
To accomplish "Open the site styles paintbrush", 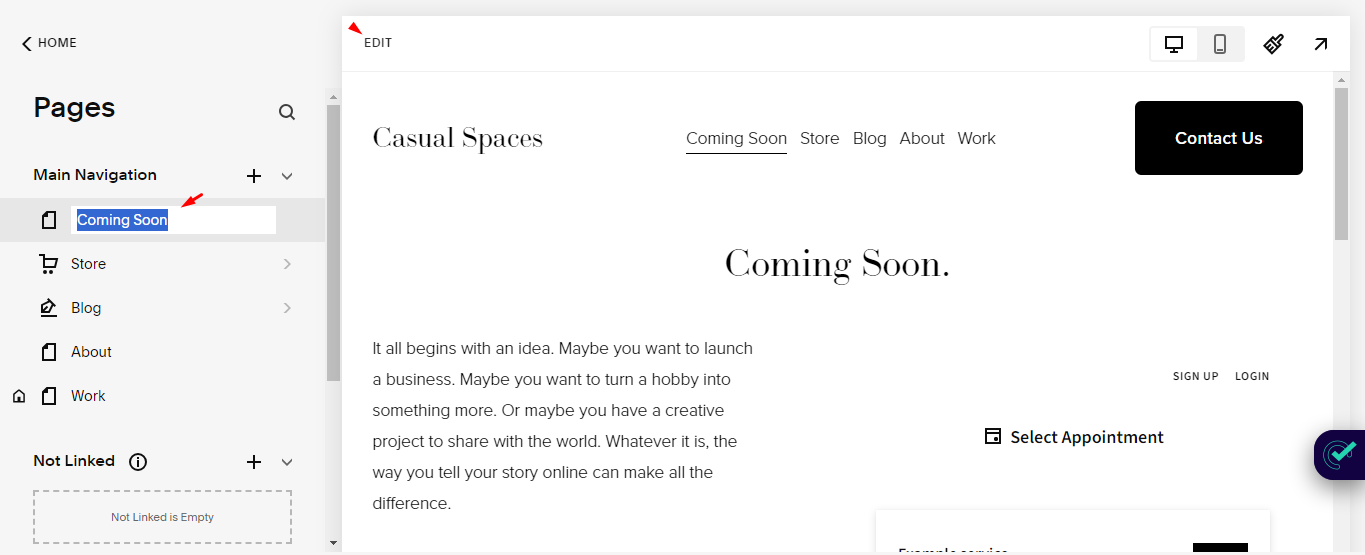I will [x=1273, y=44].
